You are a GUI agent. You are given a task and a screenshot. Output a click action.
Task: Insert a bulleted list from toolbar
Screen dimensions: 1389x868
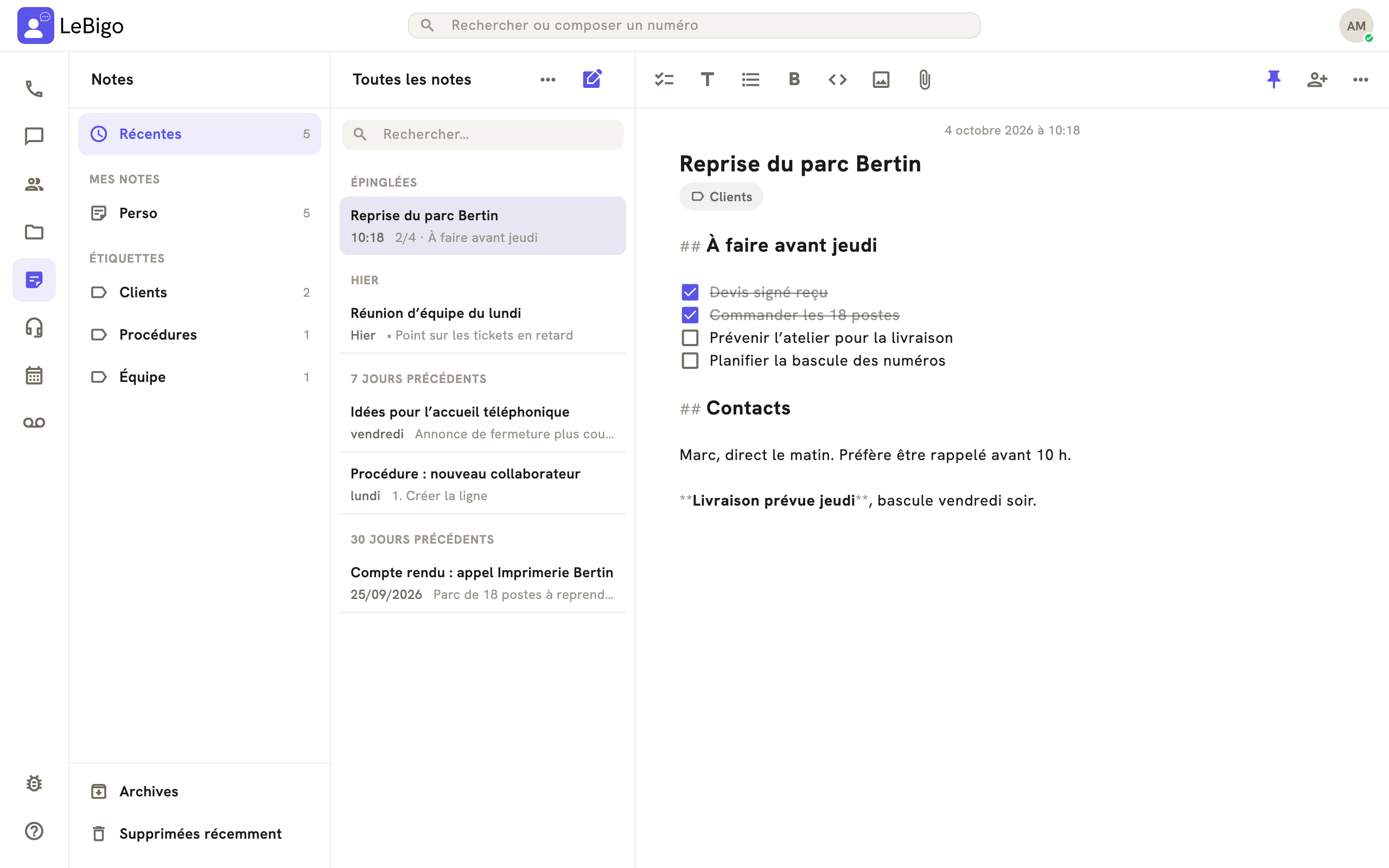click(x=751, y=79)
